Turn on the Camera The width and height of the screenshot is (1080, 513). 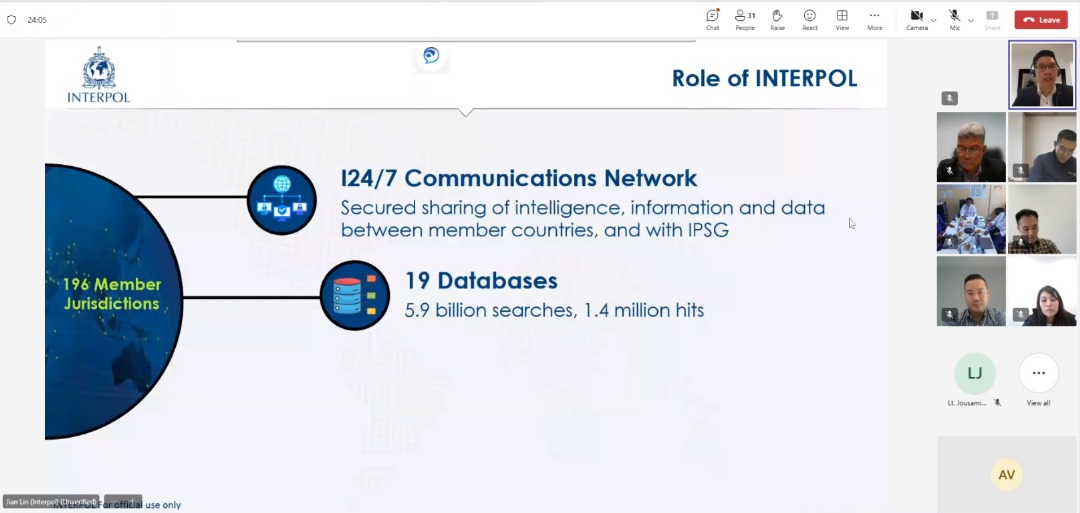pos(916,19)
